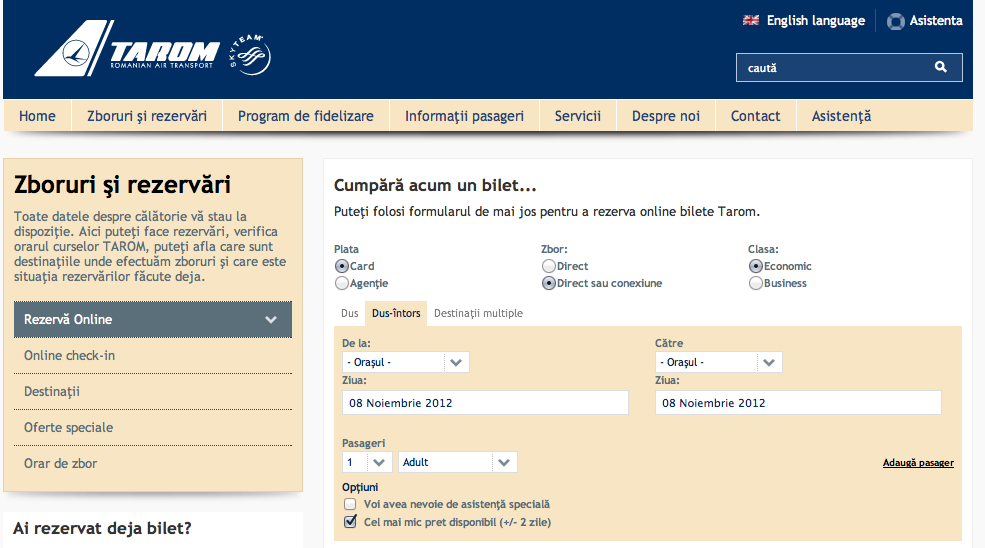Uncheck the lowest available price option
This screenshot has height=548, width=985.
tap(350, 522)
